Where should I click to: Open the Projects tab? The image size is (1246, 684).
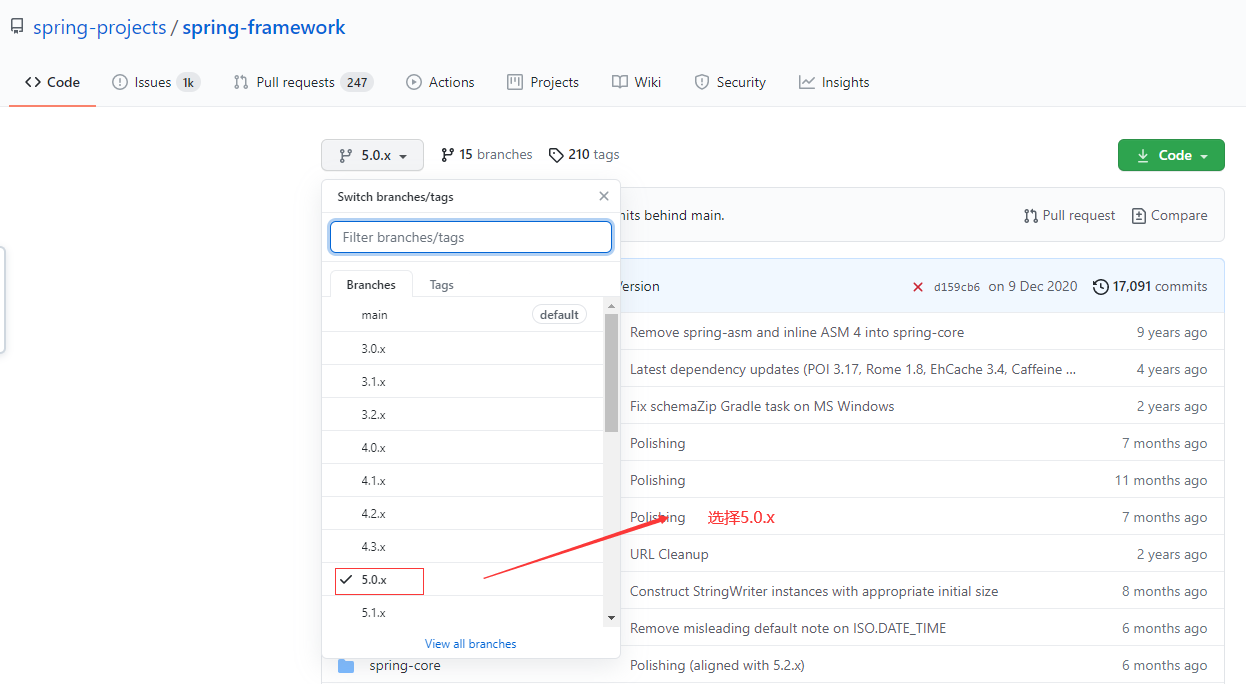coord(543,82)
